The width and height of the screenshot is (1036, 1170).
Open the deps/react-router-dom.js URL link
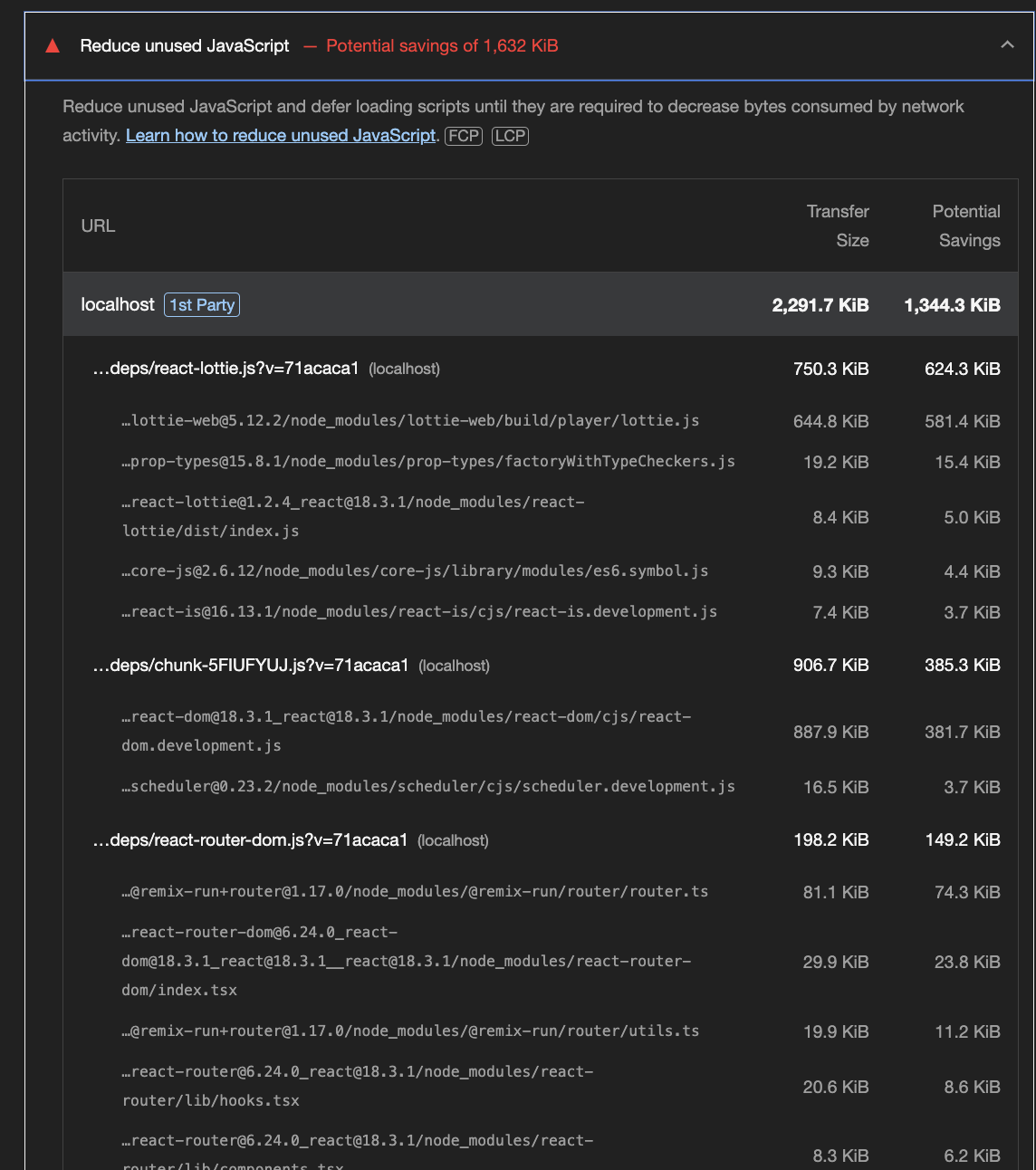250,840
